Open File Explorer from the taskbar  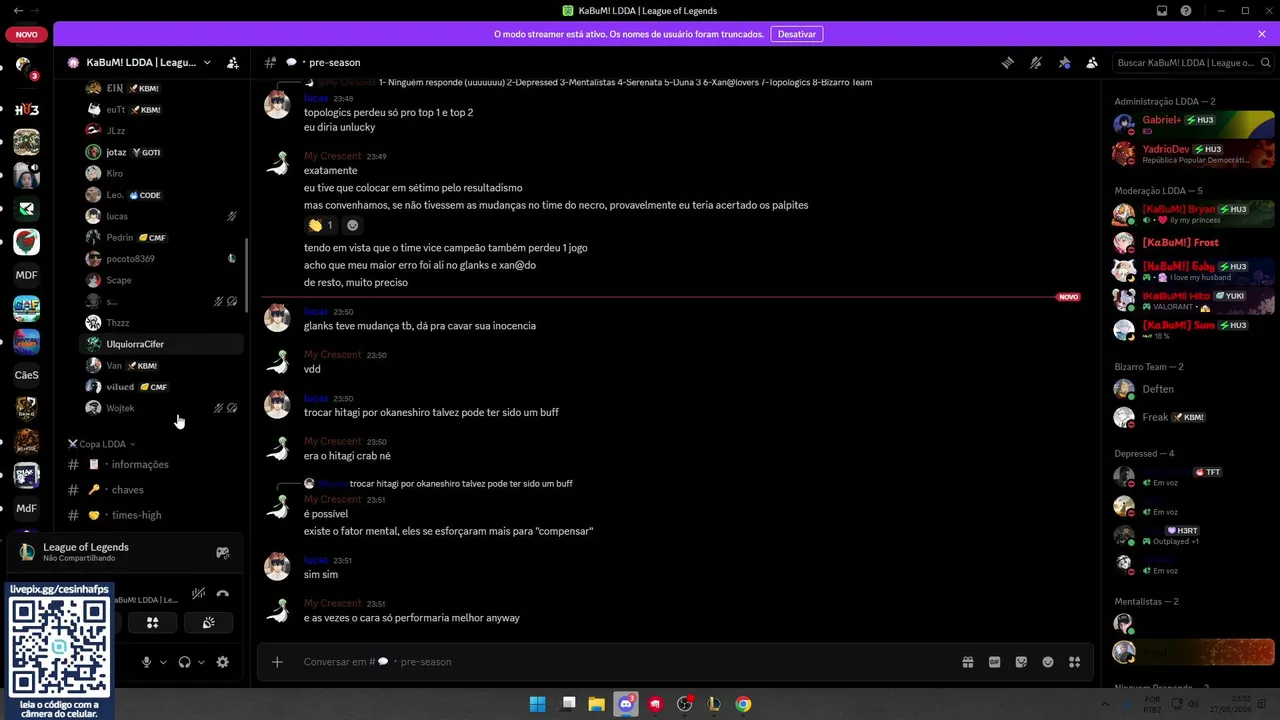[x=596, y=704]
